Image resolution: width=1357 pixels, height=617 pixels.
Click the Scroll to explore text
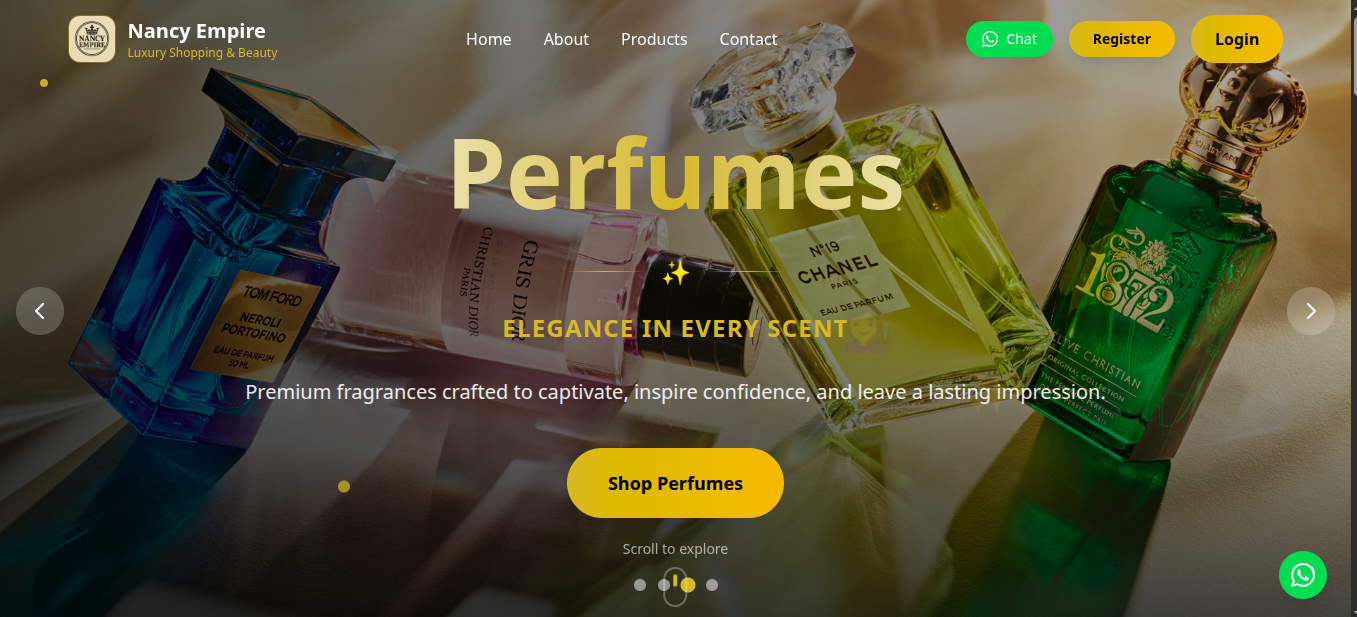tap(675, 549)
